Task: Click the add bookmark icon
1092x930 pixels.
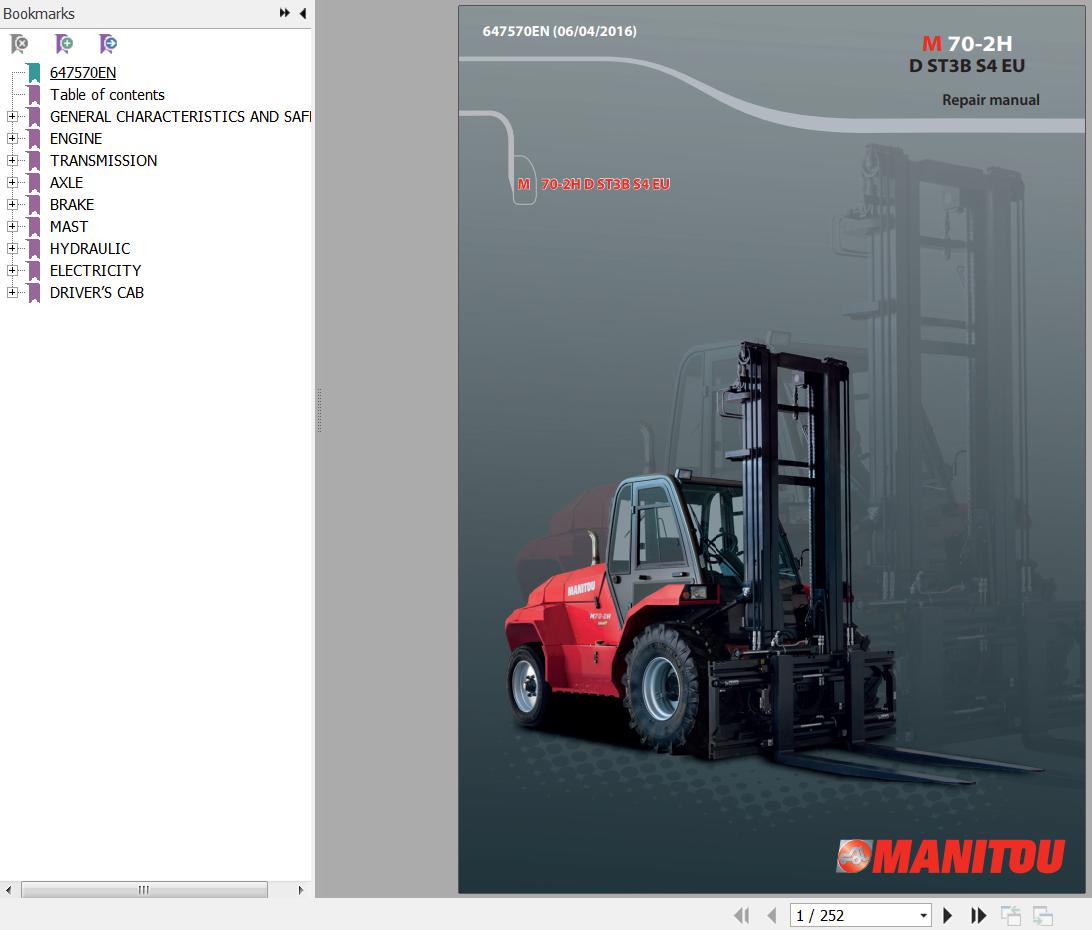Action: 63,45
